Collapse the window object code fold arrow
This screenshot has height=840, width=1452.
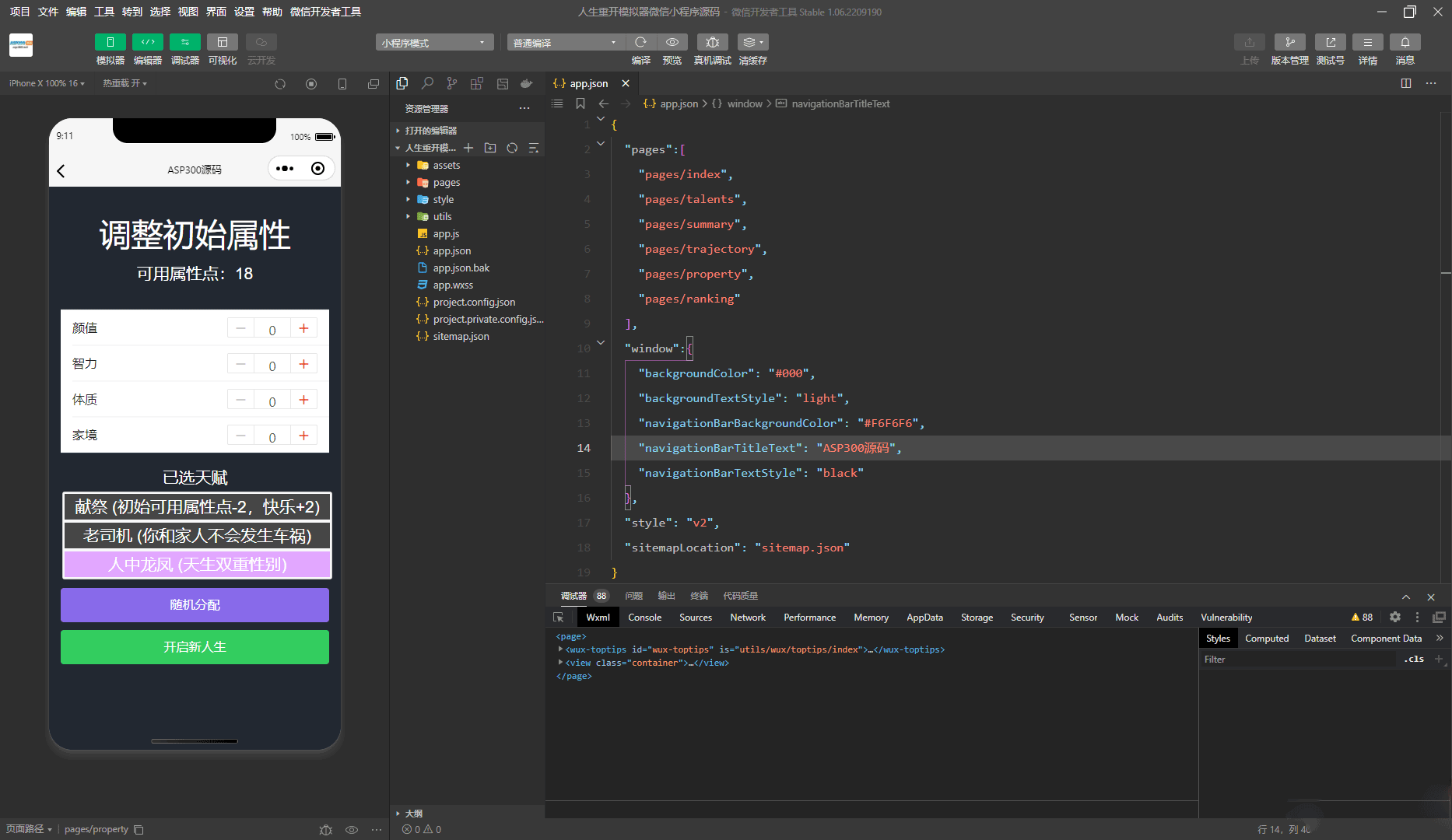(x=601, y=342)
